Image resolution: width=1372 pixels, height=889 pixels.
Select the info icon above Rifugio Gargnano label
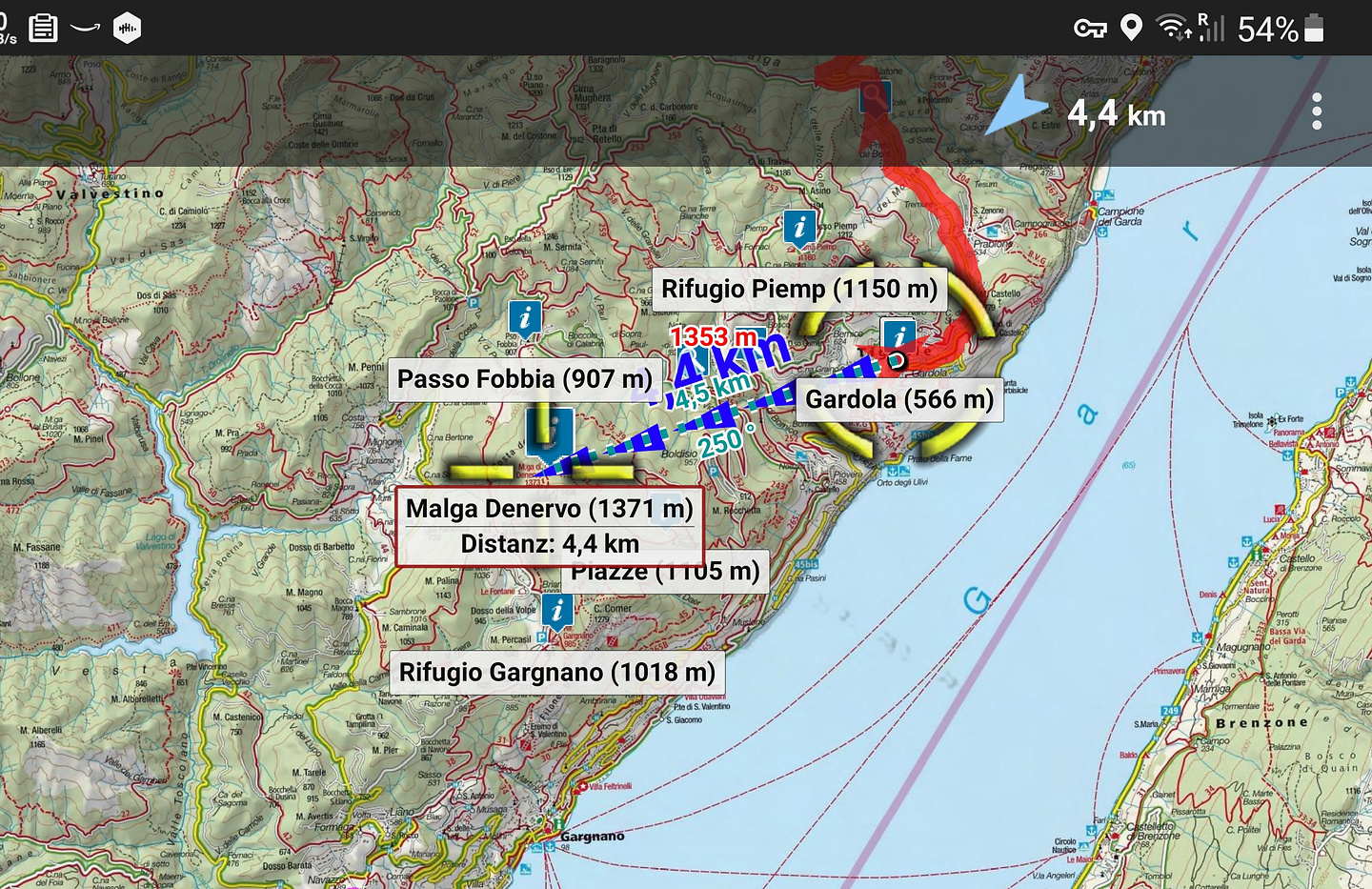tap(557, 611)
